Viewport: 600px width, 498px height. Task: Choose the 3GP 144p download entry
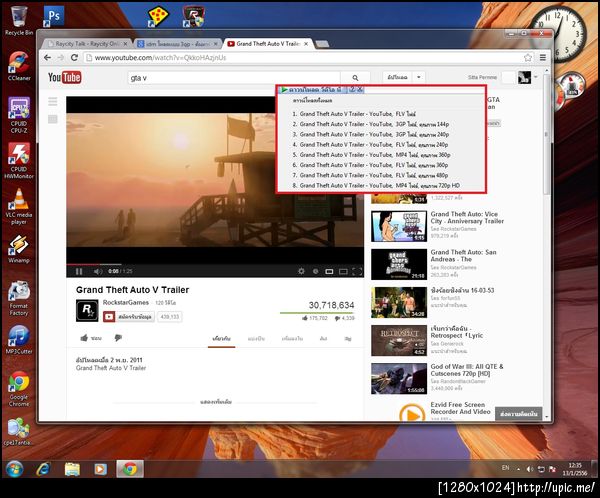(x=371, y=124)
